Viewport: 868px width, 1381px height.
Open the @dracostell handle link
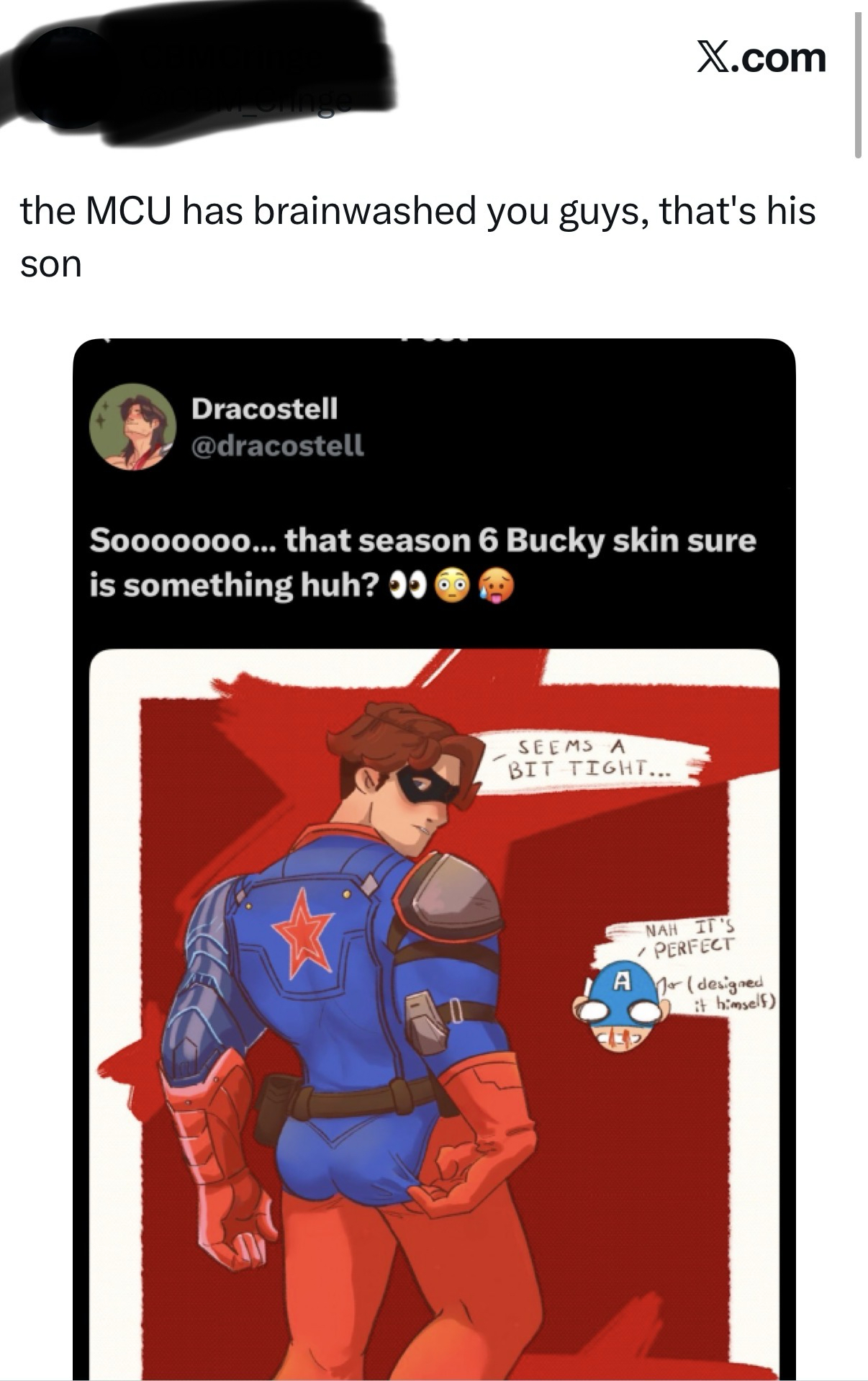(x=277, y=445)
